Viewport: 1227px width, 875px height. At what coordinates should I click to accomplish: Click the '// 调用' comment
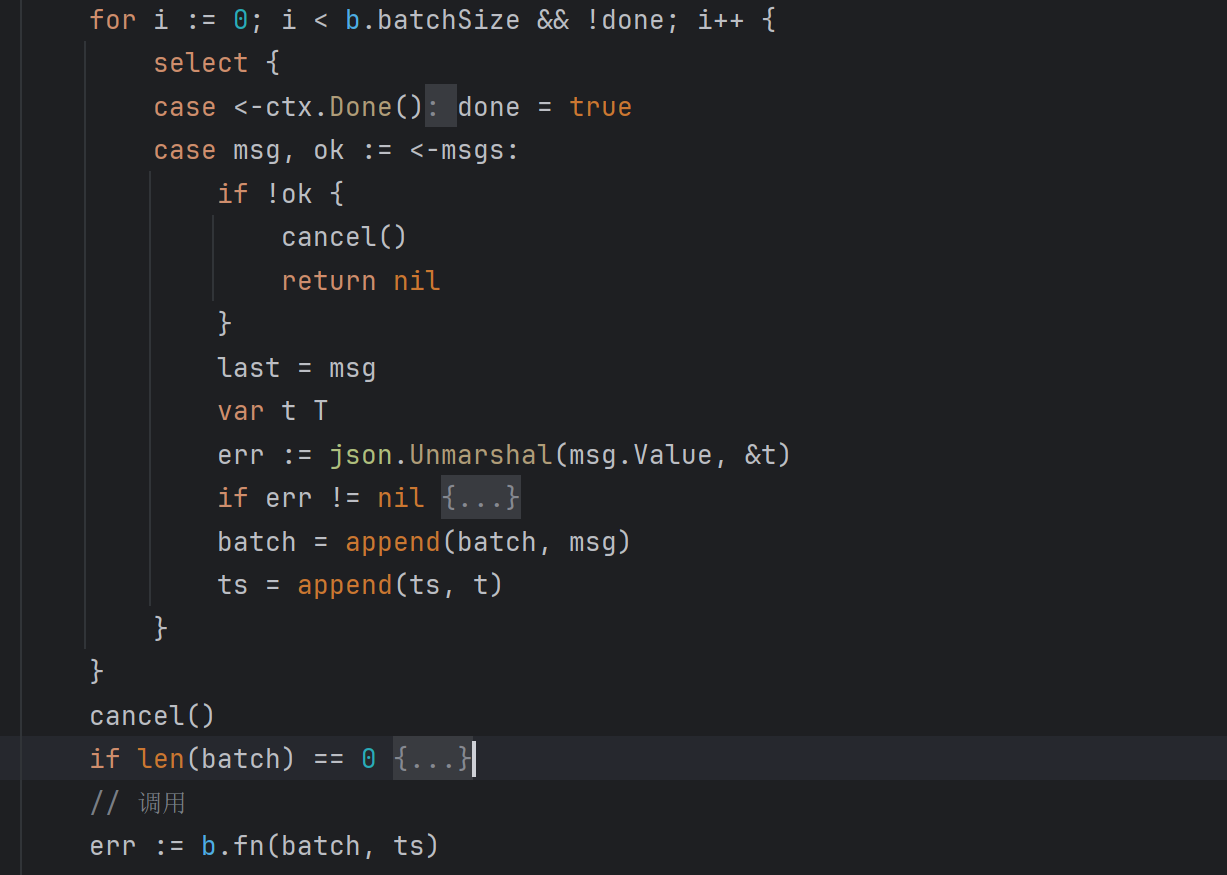point(138,802)
